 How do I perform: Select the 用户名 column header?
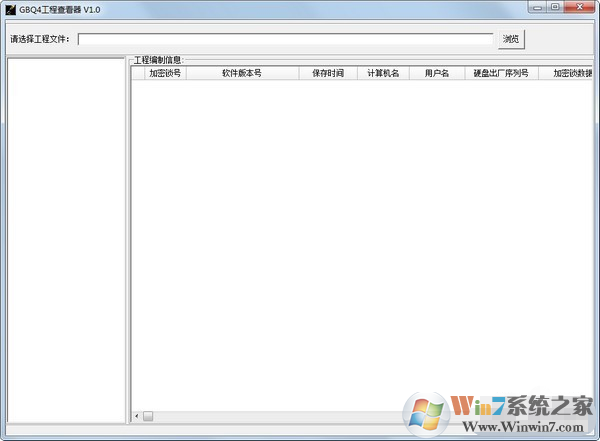[x=437, y=73]
